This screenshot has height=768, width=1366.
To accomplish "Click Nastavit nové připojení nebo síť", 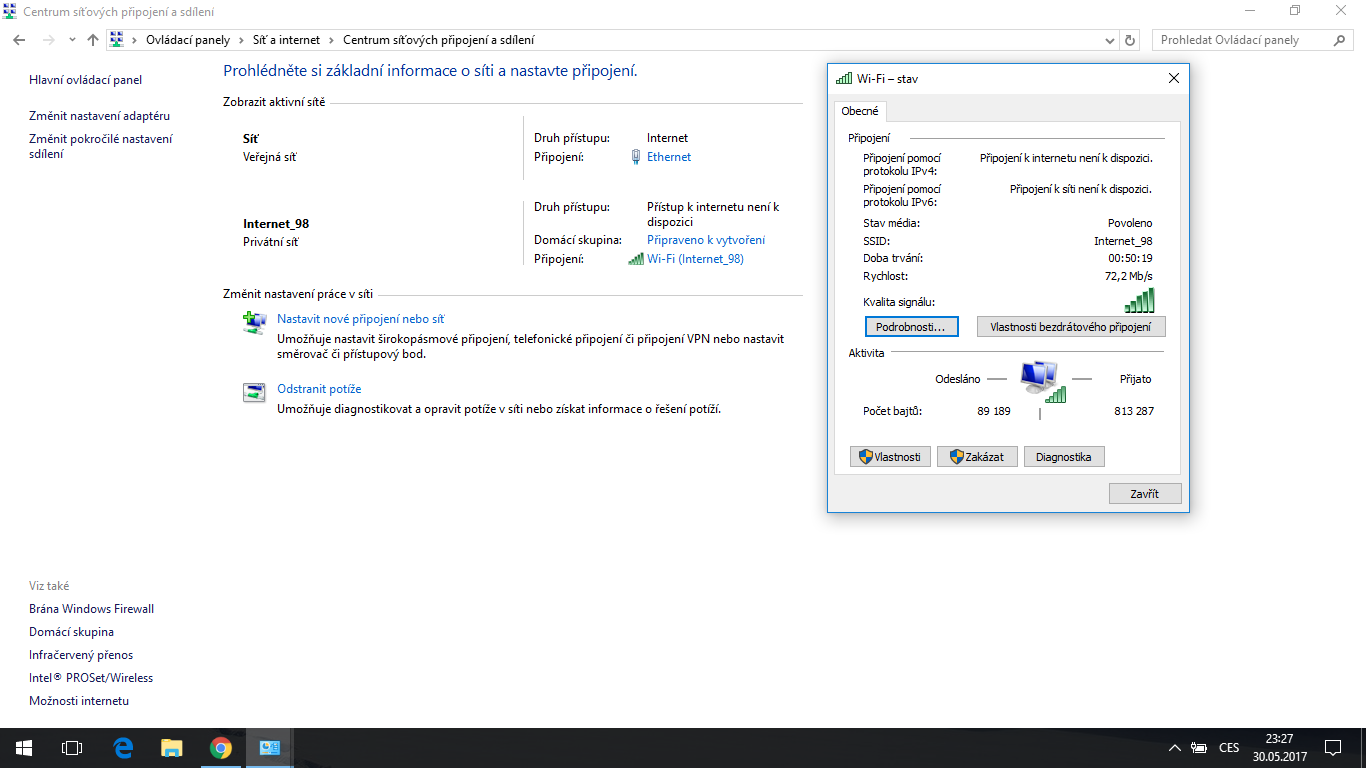I will 361,319.
